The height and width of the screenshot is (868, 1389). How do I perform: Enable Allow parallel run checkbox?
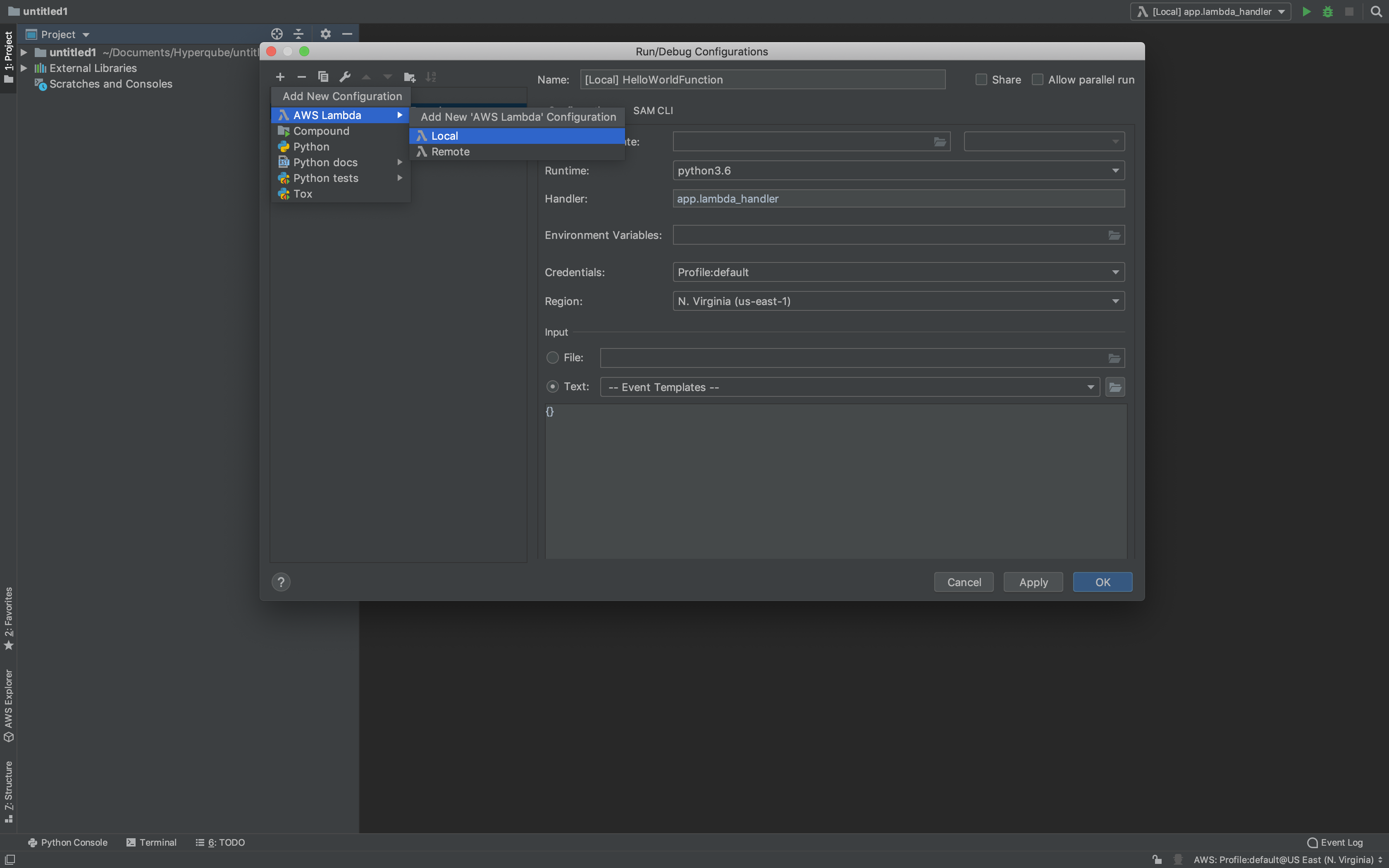(x=1038, y=80)
